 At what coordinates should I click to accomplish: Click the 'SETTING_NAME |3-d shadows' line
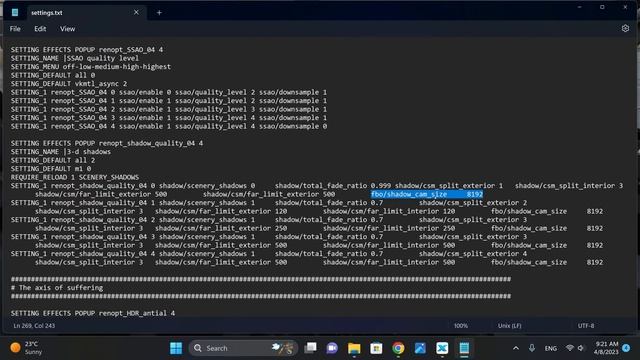pyautogui.click(x=60, y=152)
